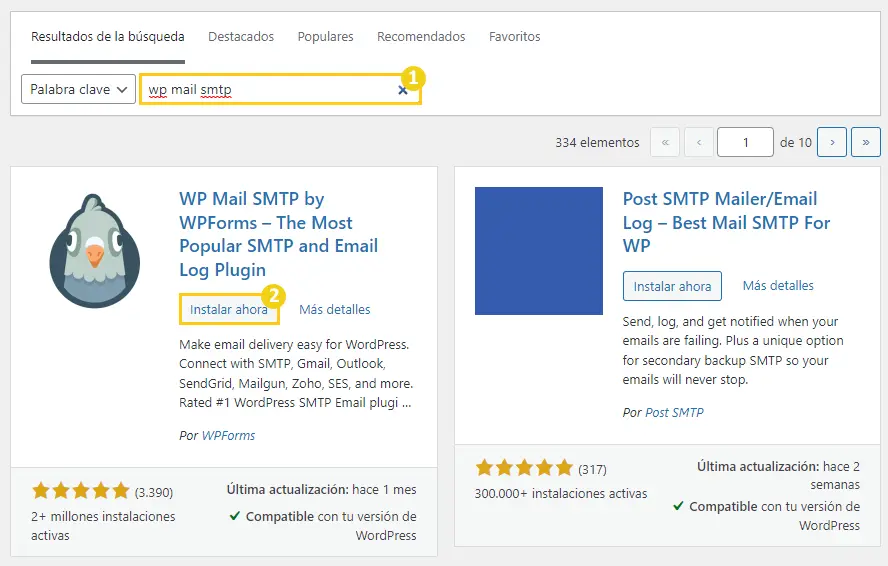Image resolution: width=888 pixels, height=566 pixels.
Task: Click the Post SMTP compatibility checkmark
Action: point(678,505)
